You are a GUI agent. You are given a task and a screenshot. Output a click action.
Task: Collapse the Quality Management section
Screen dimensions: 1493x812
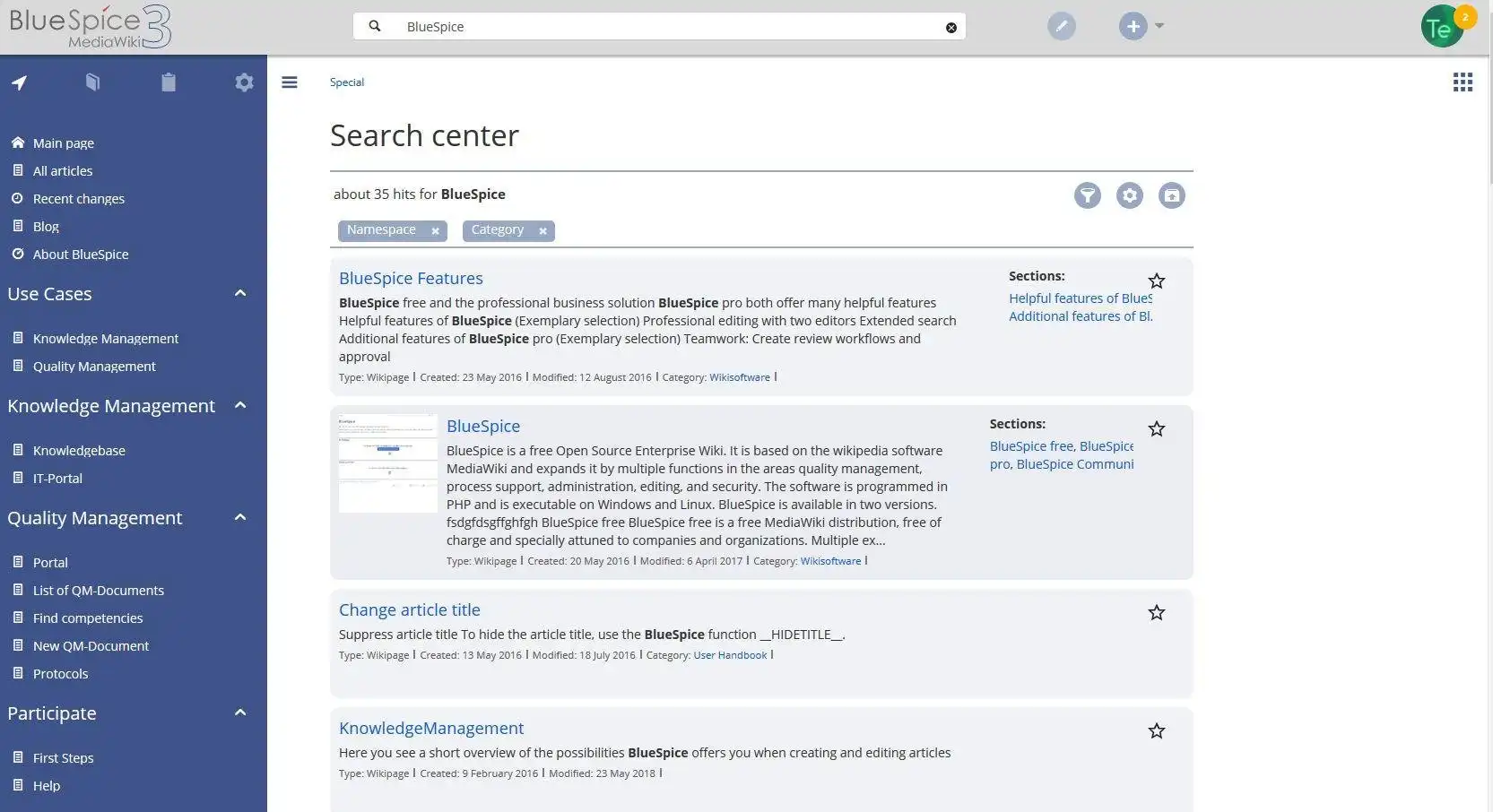(x=239, y=517)
